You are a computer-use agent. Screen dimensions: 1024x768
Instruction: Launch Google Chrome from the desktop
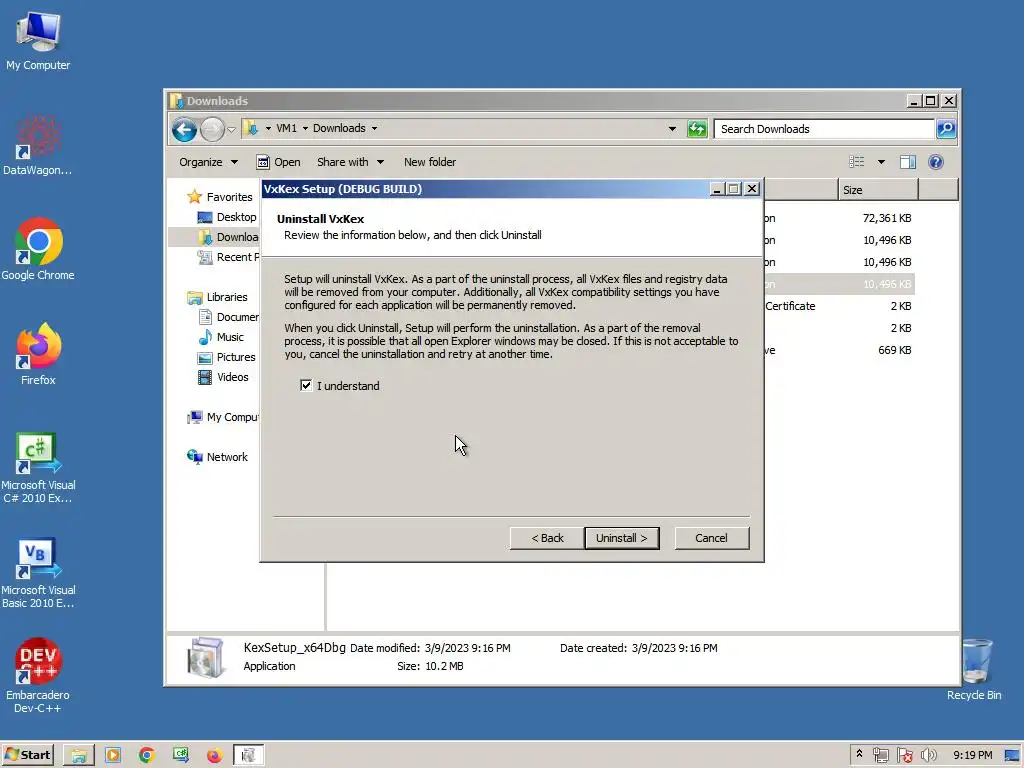pos(38,249)
